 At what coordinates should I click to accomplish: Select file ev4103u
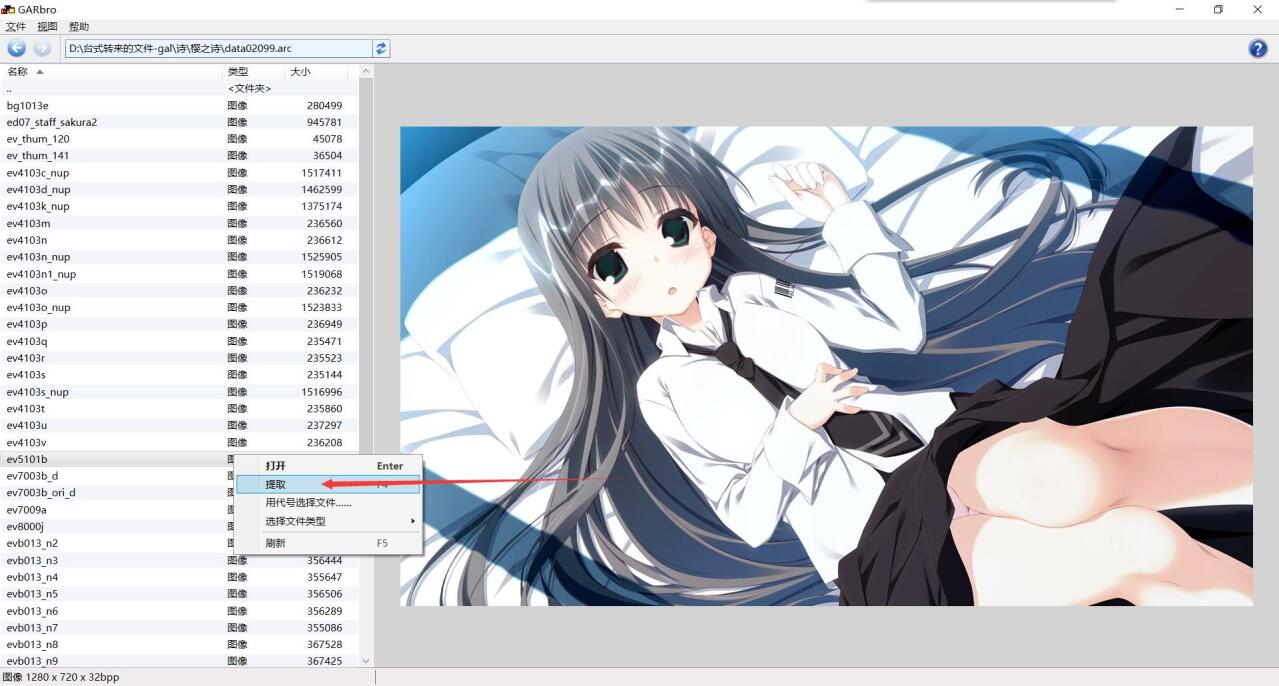[x=179, y=425]
